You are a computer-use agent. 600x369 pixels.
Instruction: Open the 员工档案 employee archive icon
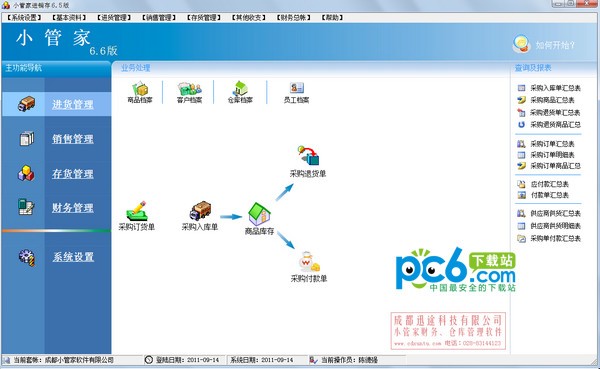[297, 88]
